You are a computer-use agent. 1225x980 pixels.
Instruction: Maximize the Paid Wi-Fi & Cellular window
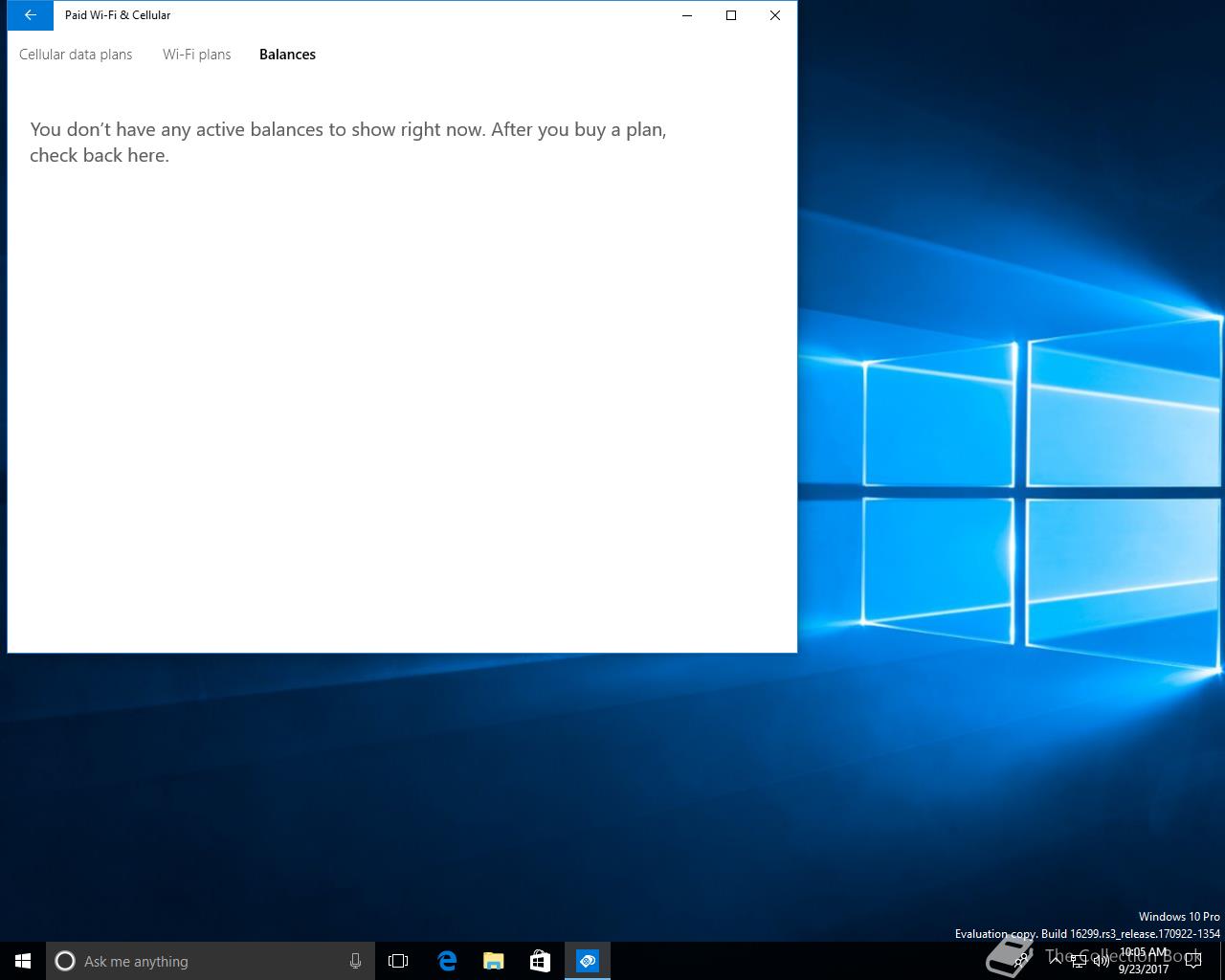click(731, 15)
